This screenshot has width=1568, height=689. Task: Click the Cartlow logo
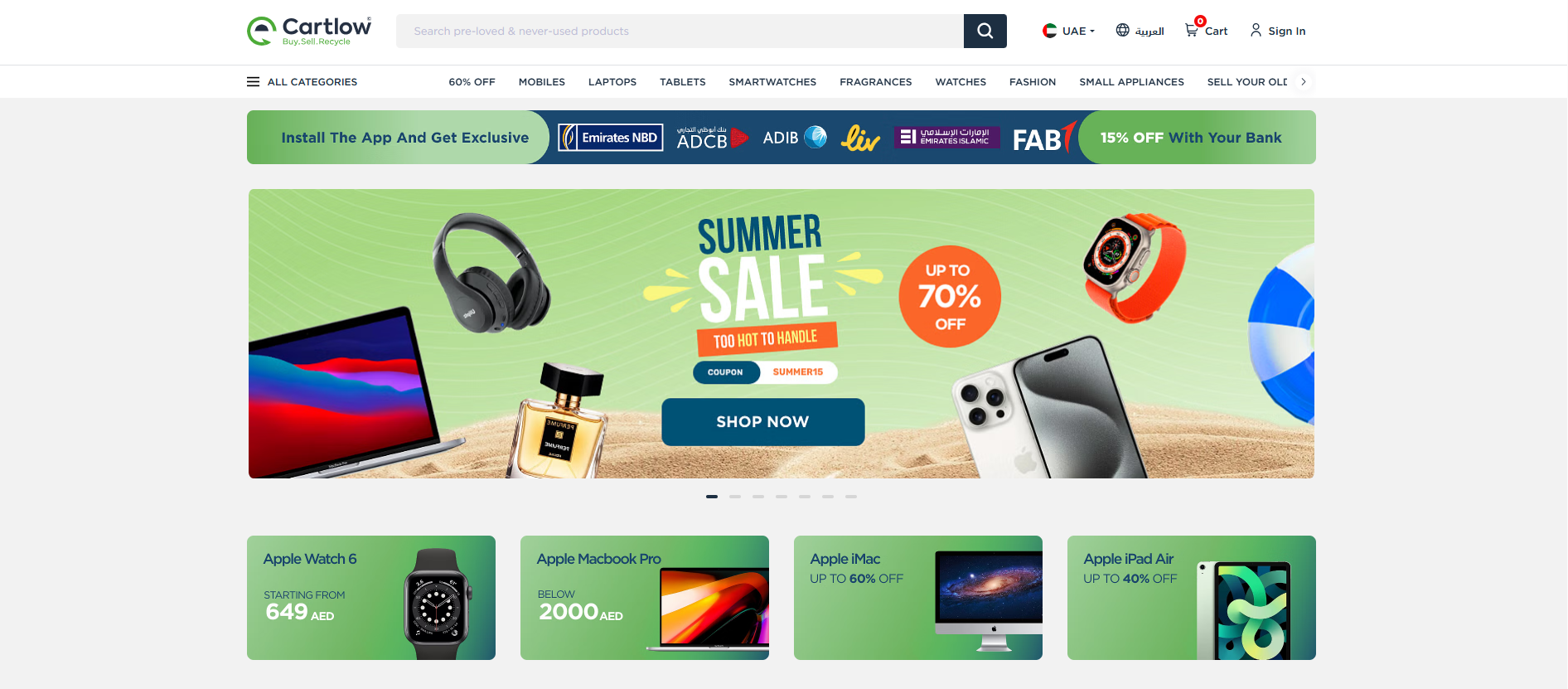tap(309, 31)
